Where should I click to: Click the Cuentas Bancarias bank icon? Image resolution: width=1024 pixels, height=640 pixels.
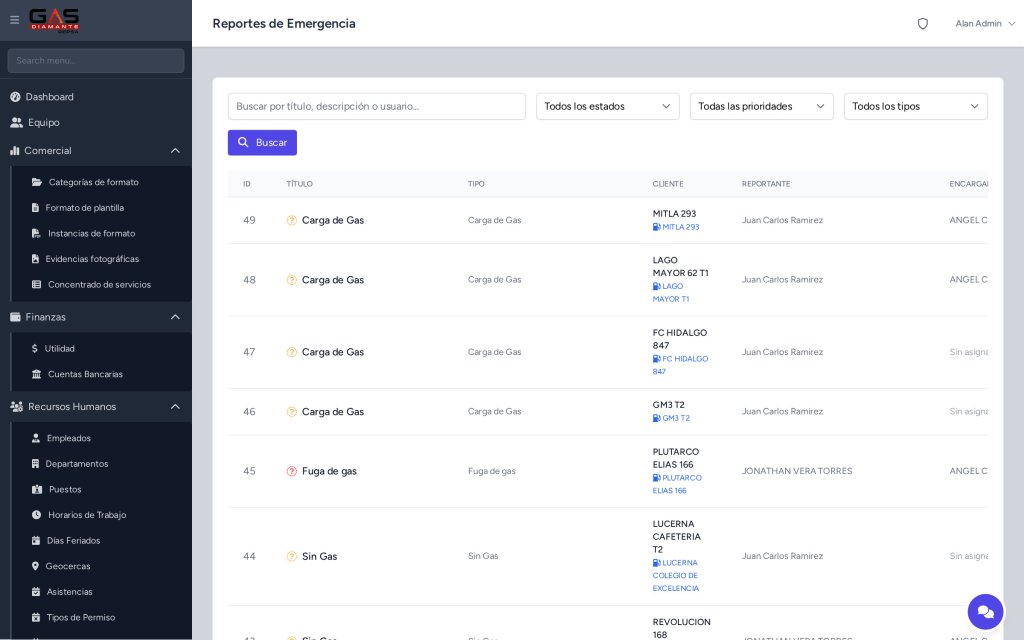coord(37,374)
